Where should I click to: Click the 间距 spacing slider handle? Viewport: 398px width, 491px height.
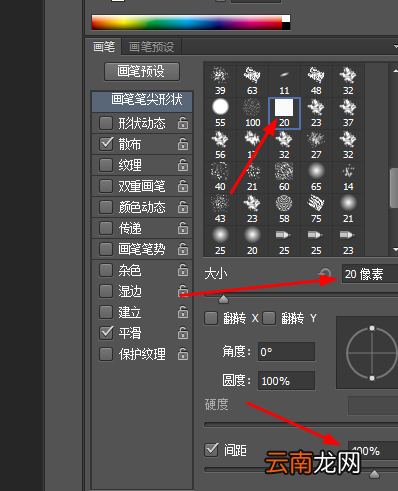pos(375,474)
